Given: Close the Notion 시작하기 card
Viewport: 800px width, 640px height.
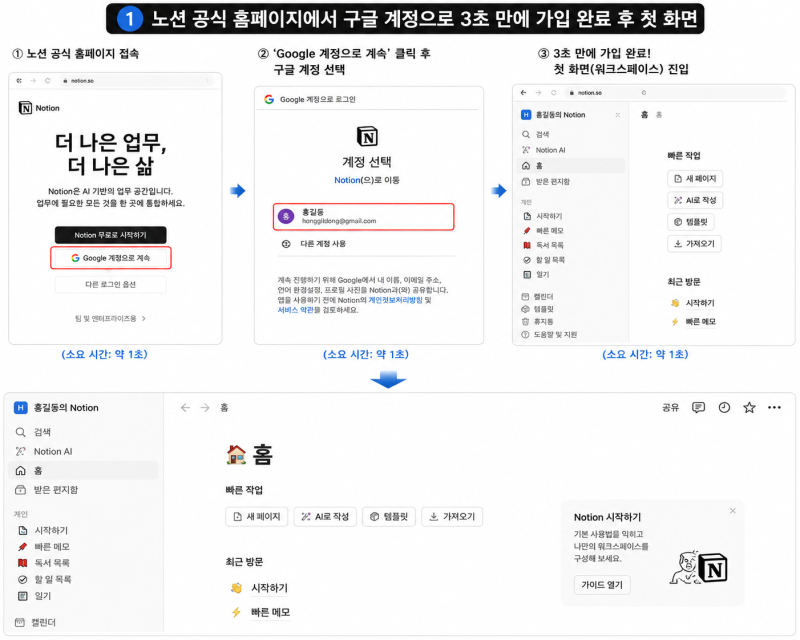Looking at the screenshot, I should click(733, 511).
